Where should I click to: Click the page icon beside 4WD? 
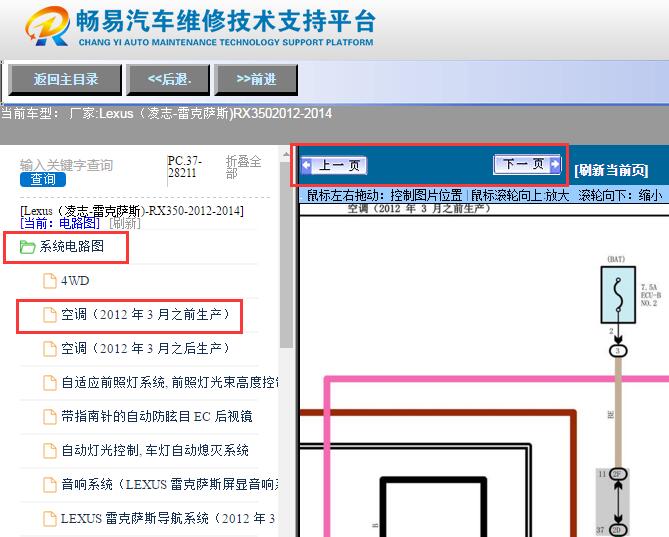pyautogui.click(x=50, y=281)
